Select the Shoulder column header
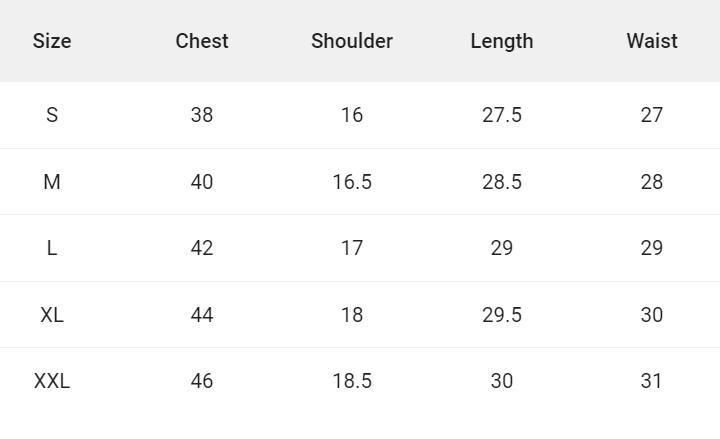The image size is (720, 439). point(352,41)
